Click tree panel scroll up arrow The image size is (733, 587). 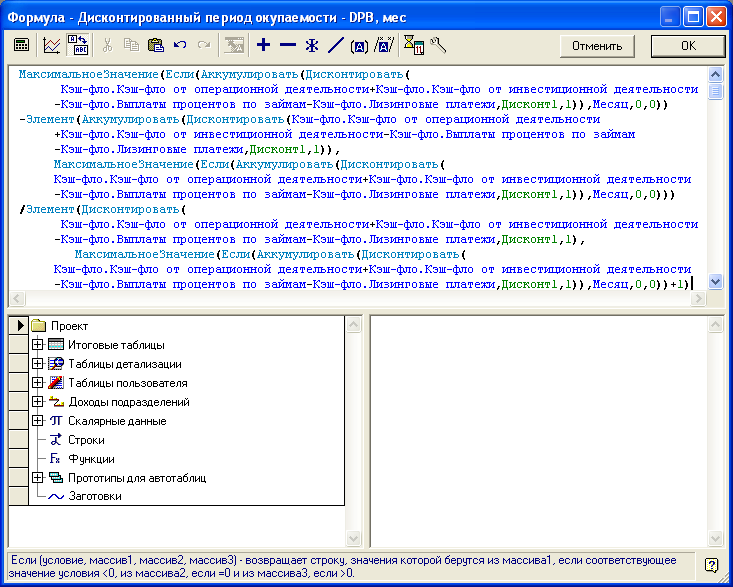coord(353,324)
